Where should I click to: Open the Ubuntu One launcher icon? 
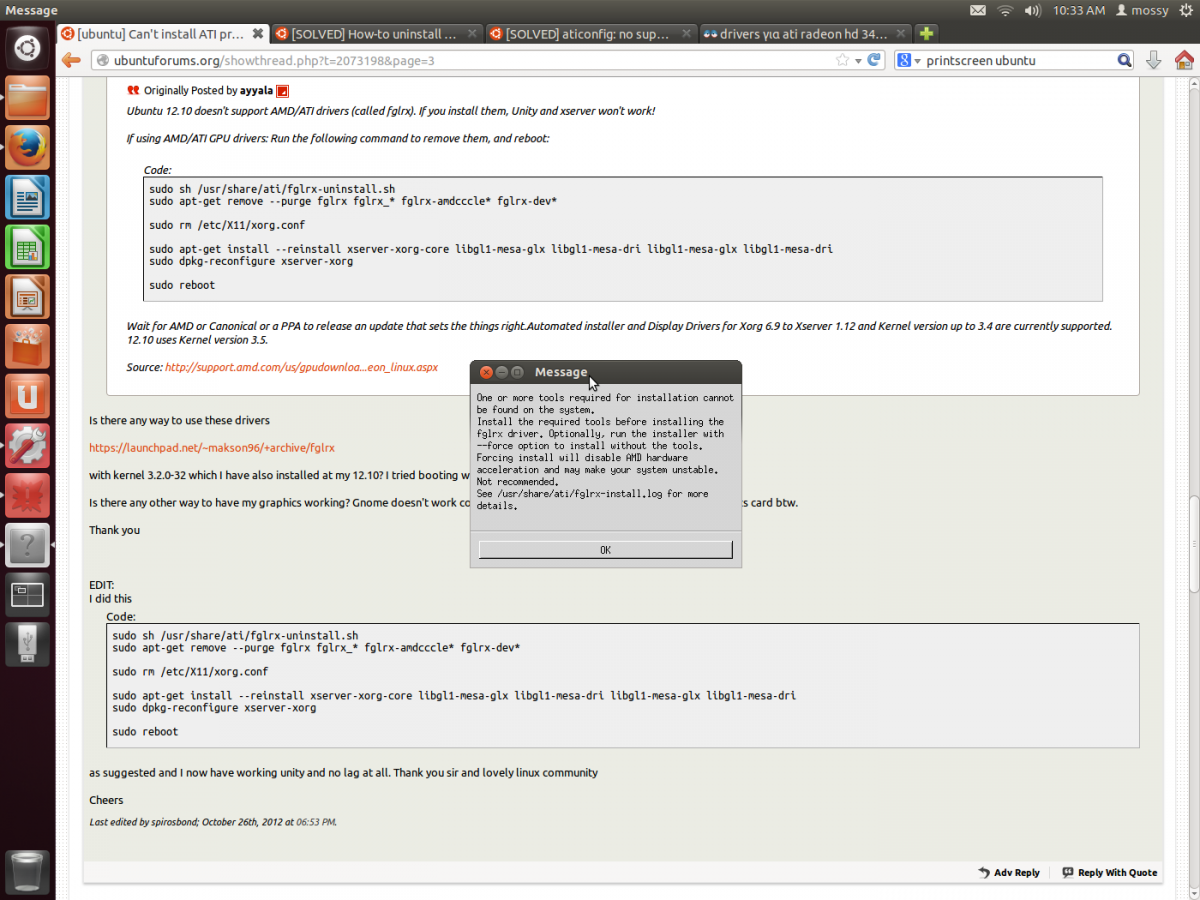pos(27,397)
